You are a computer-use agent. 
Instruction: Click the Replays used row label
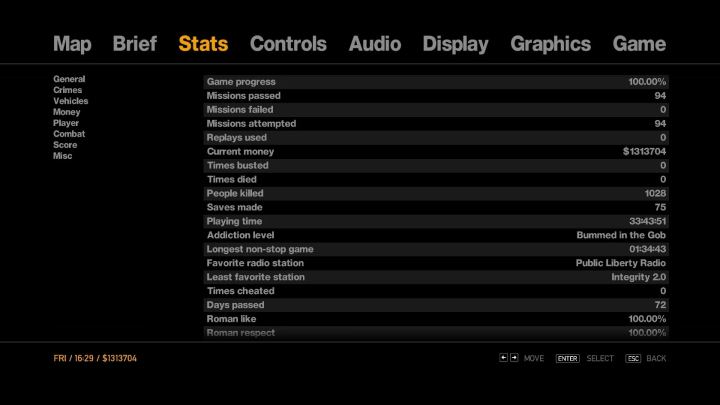pos(236,138)
